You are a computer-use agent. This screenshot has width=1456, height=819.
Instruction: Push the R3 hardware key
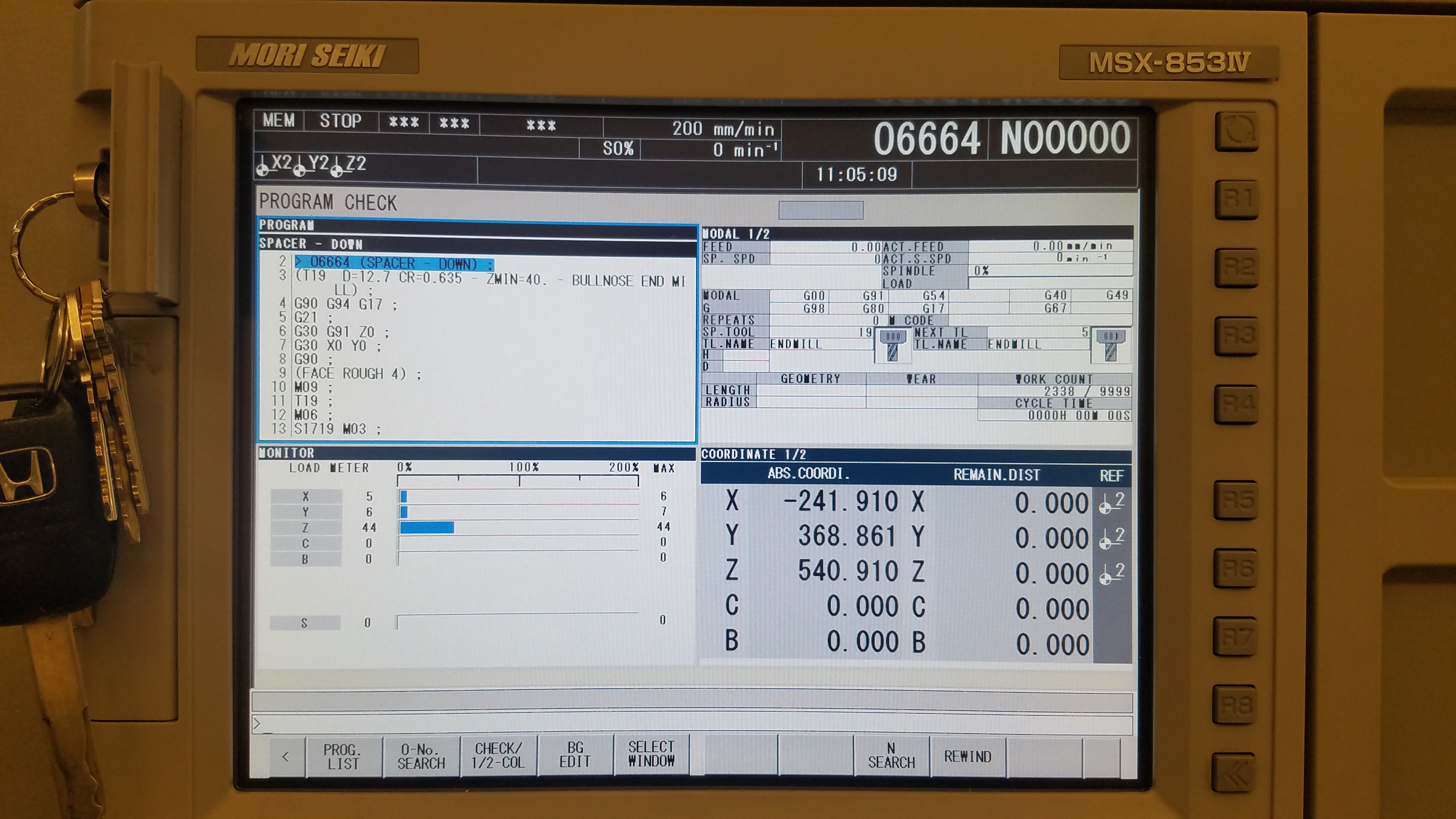pyautogui.click(x=1236, y=336)
